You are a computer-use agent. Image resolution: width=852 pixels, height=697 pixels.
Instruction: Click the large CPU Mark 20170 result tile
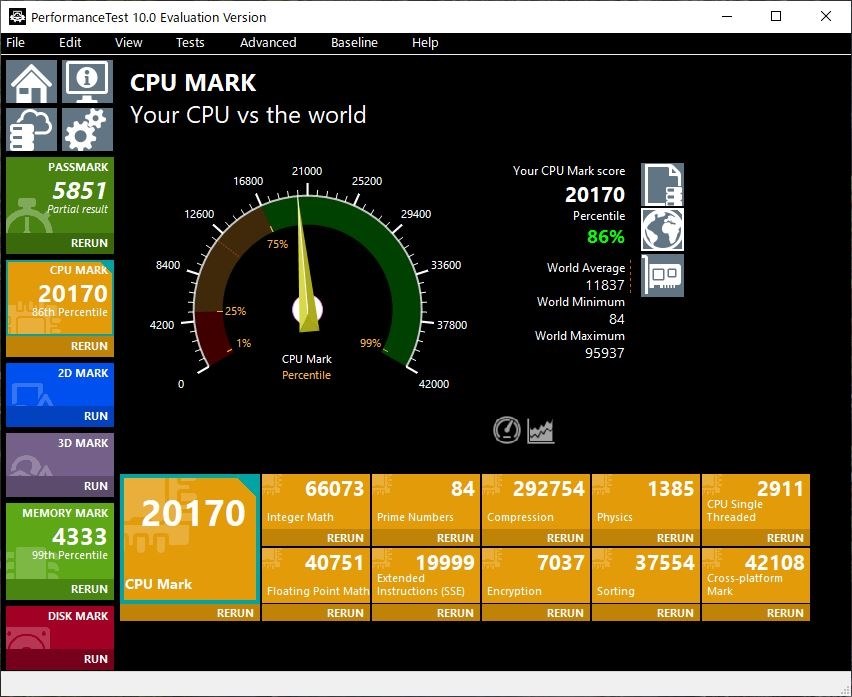pyautogui.click(x=190, y=539)
